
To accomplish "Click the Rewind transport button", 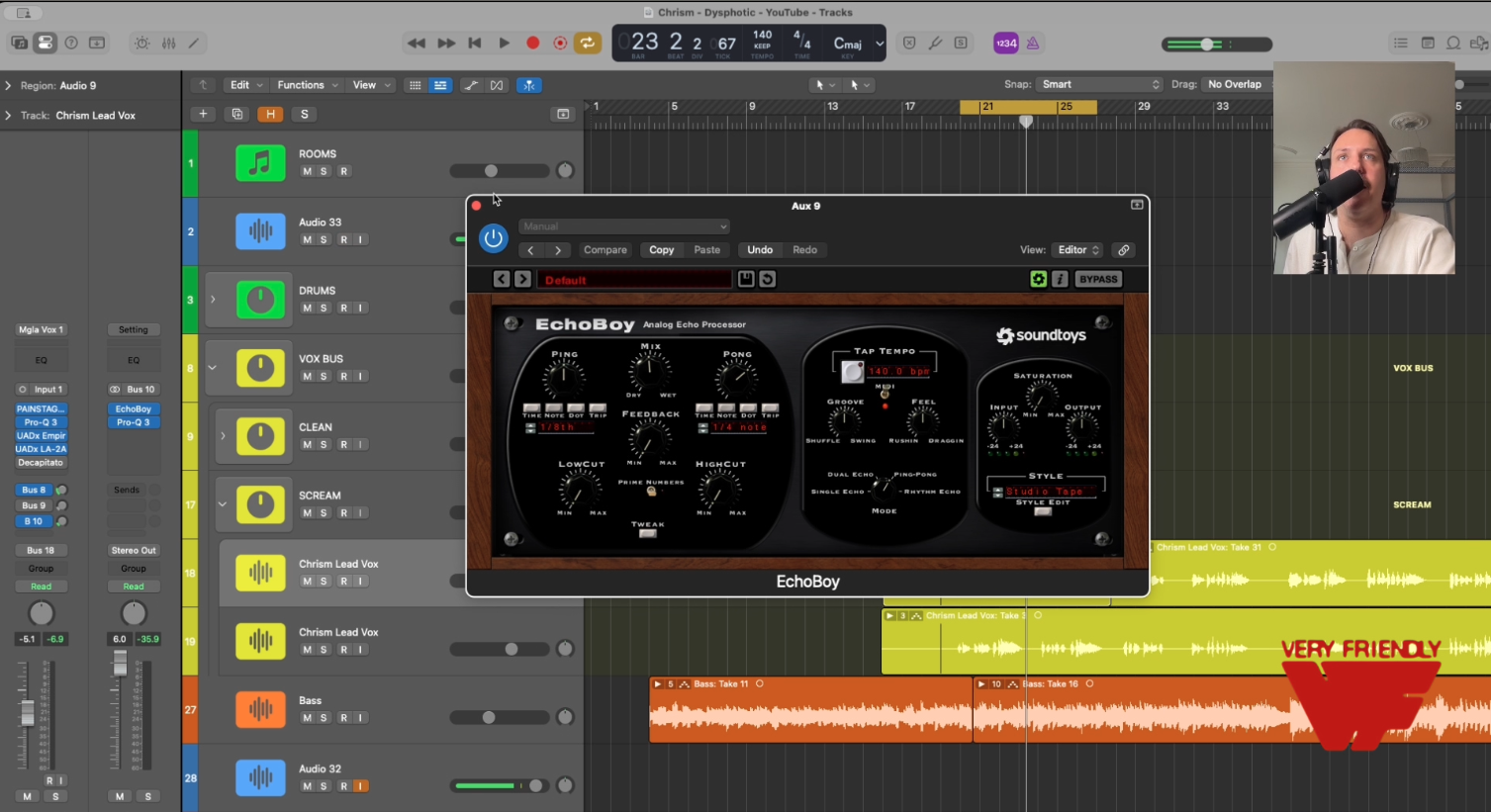I will 417,43.
